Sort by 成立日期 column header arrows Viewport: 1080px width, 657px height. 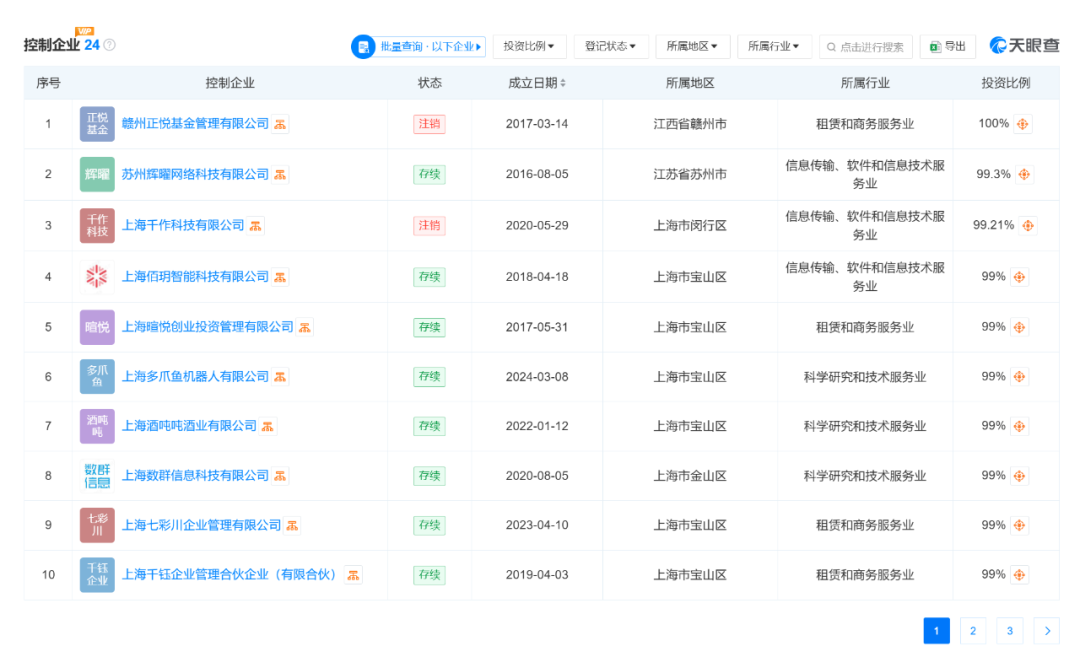click(x=563, y=83)
